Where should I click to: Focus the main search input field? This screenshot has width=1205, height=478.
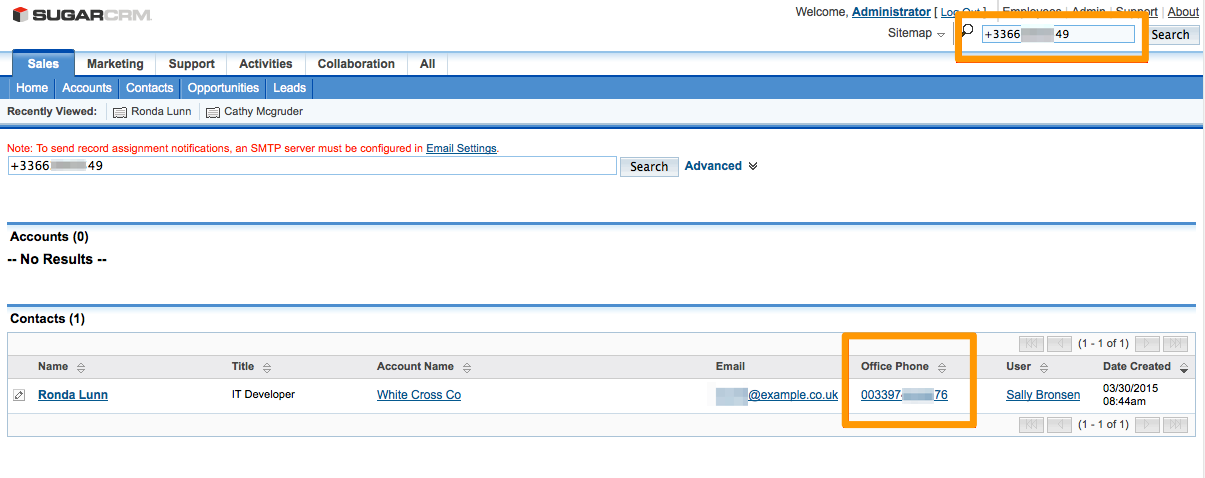(x=312, y=166)
